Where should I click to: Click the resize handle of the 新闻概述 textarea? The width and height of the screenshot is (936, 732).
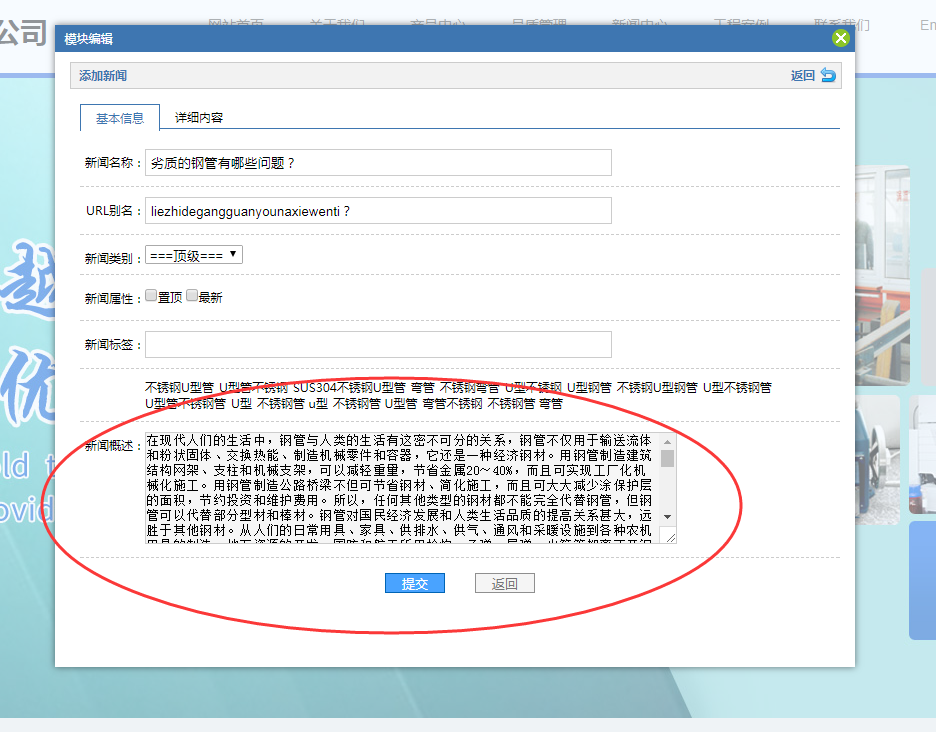pyautogui.click(x=670, y=539)
